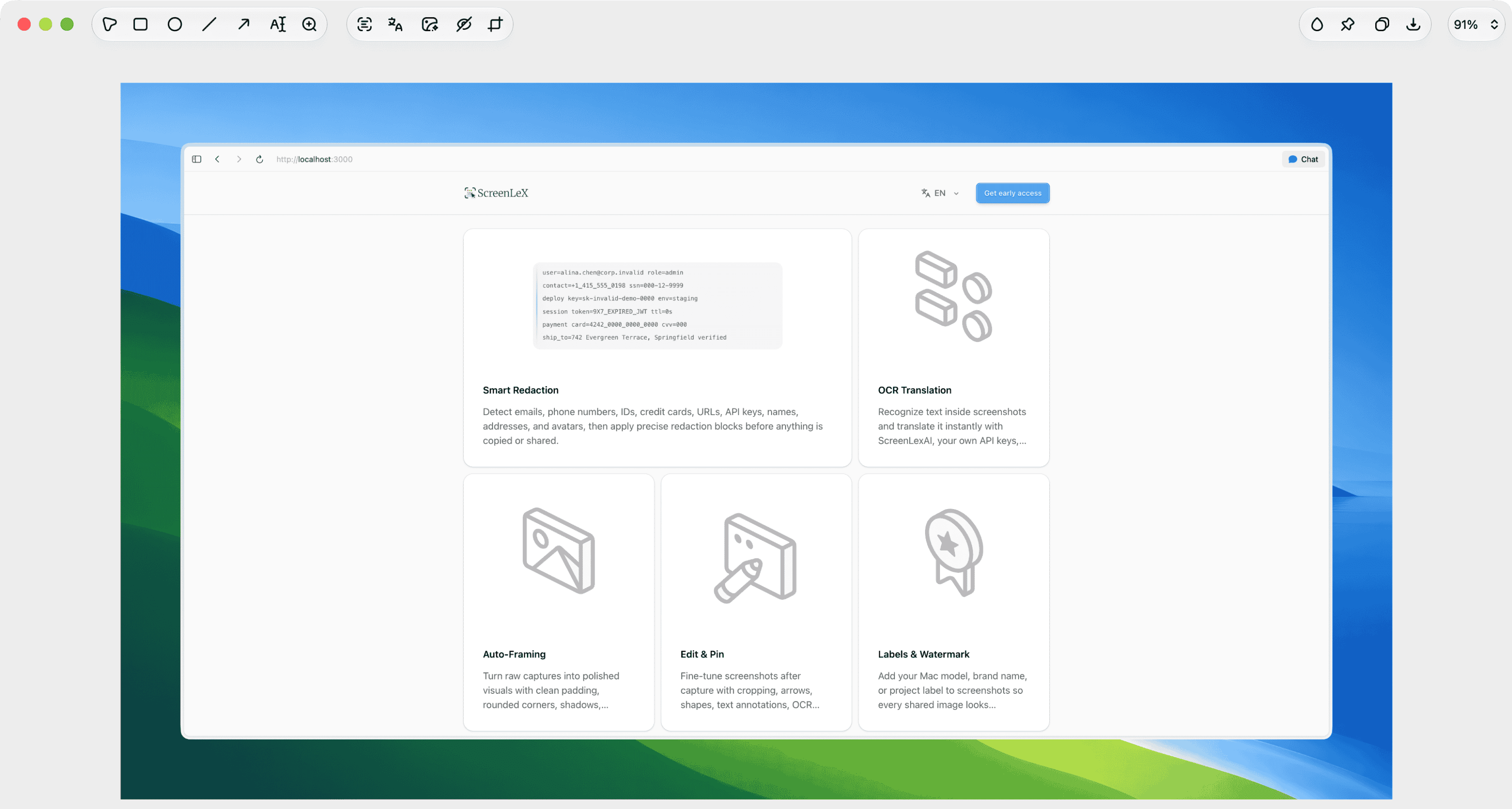The height and width of the screenshot is (809, 1512).
Task: Expand the EN language dropdown
Action: [x=940, y=193]
